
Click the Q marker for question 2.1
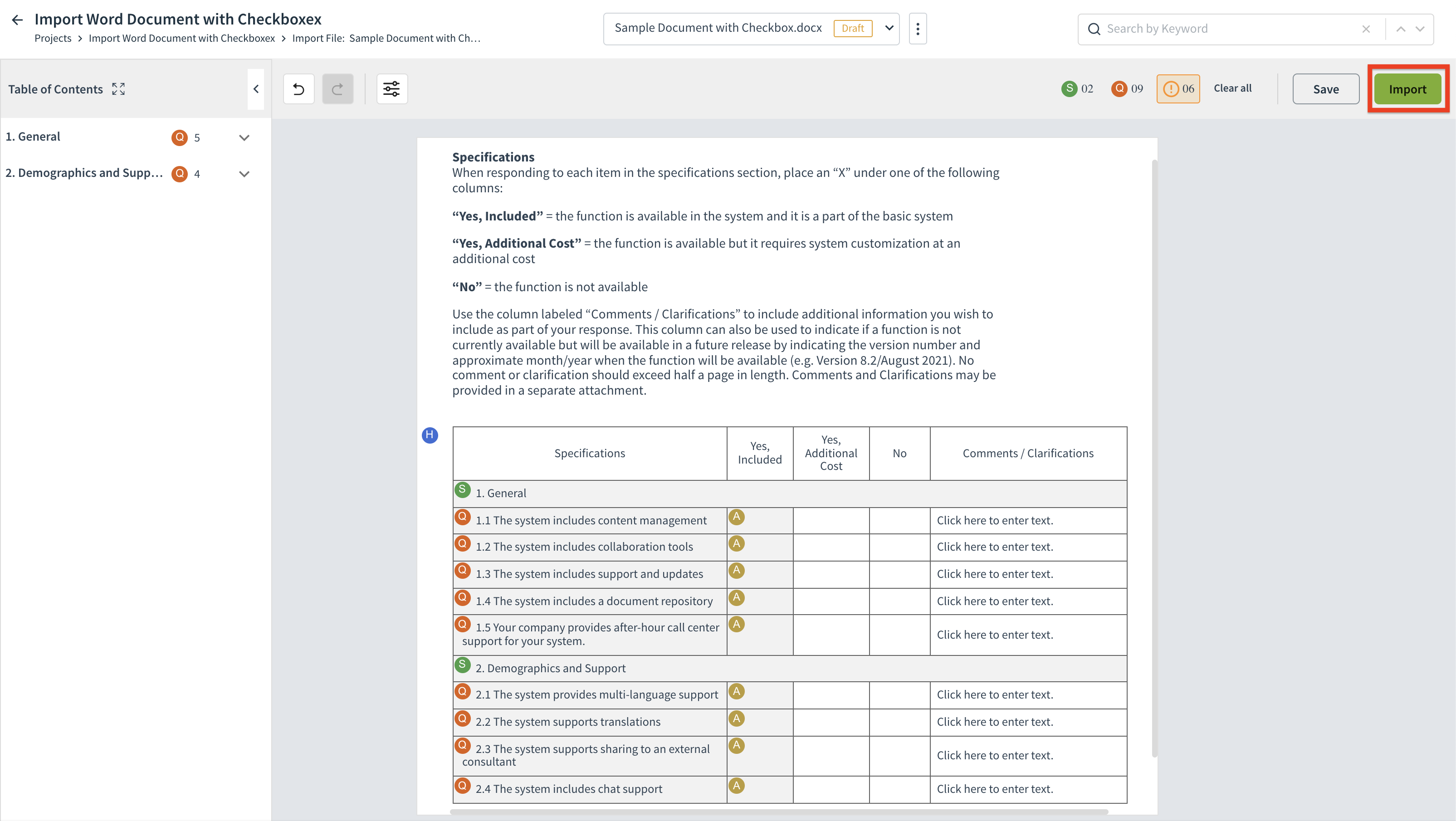(462, 692)
